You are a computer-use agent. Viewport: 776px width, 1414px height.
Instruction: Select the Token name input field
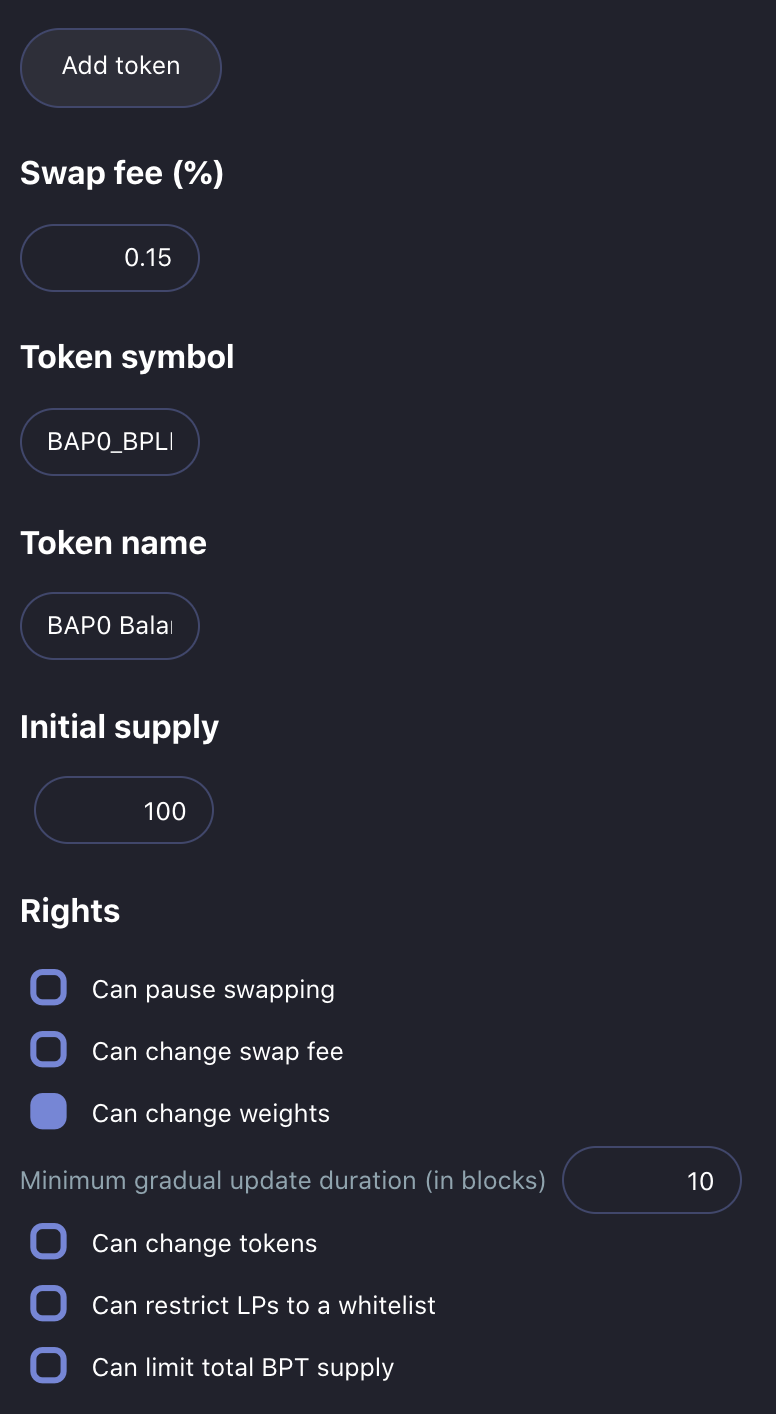pyautogui.click(x=110, y=626)
